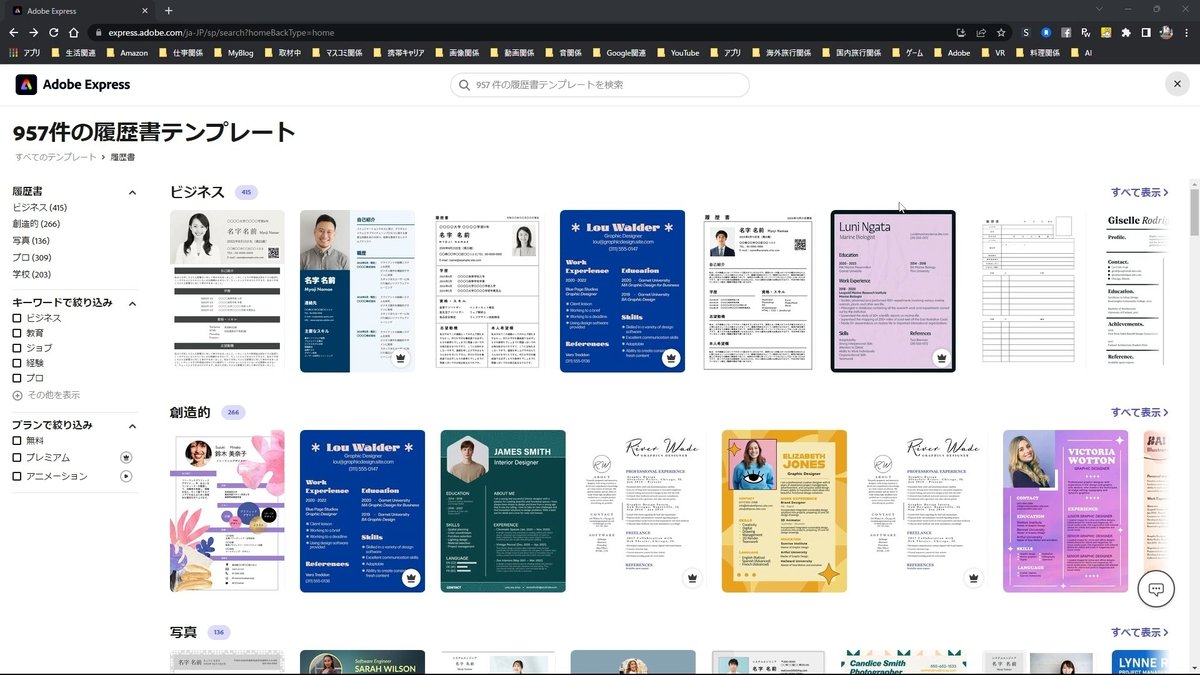This screenshot has height=675, width=1200.
Task: Click the search magnifier icon
Action: tap(465, 85)
